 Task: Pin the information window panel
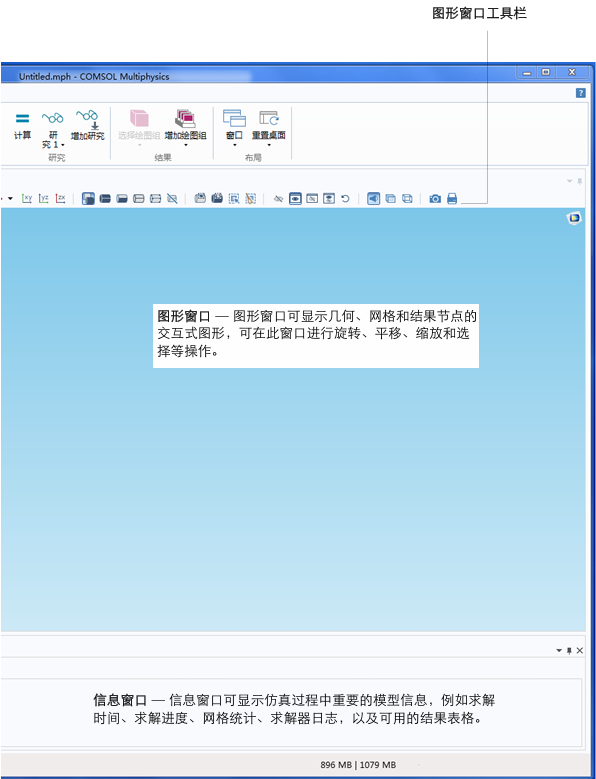(x=569, y=650)
